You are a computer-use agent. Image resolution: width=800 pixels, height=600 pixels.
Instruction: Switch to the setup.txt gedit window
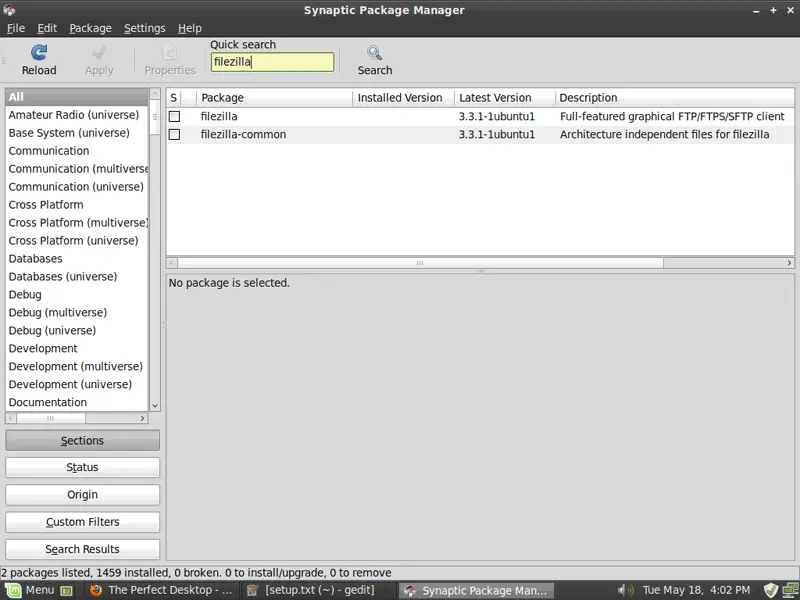coord(318,590)
